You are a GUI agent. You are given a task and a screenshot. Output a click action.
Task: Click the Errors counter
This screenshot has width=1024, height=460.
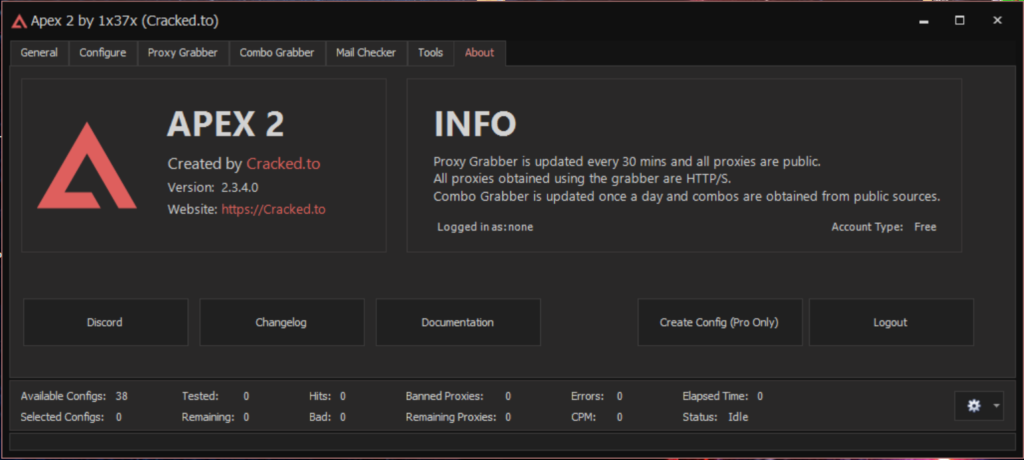coord(619,396)
